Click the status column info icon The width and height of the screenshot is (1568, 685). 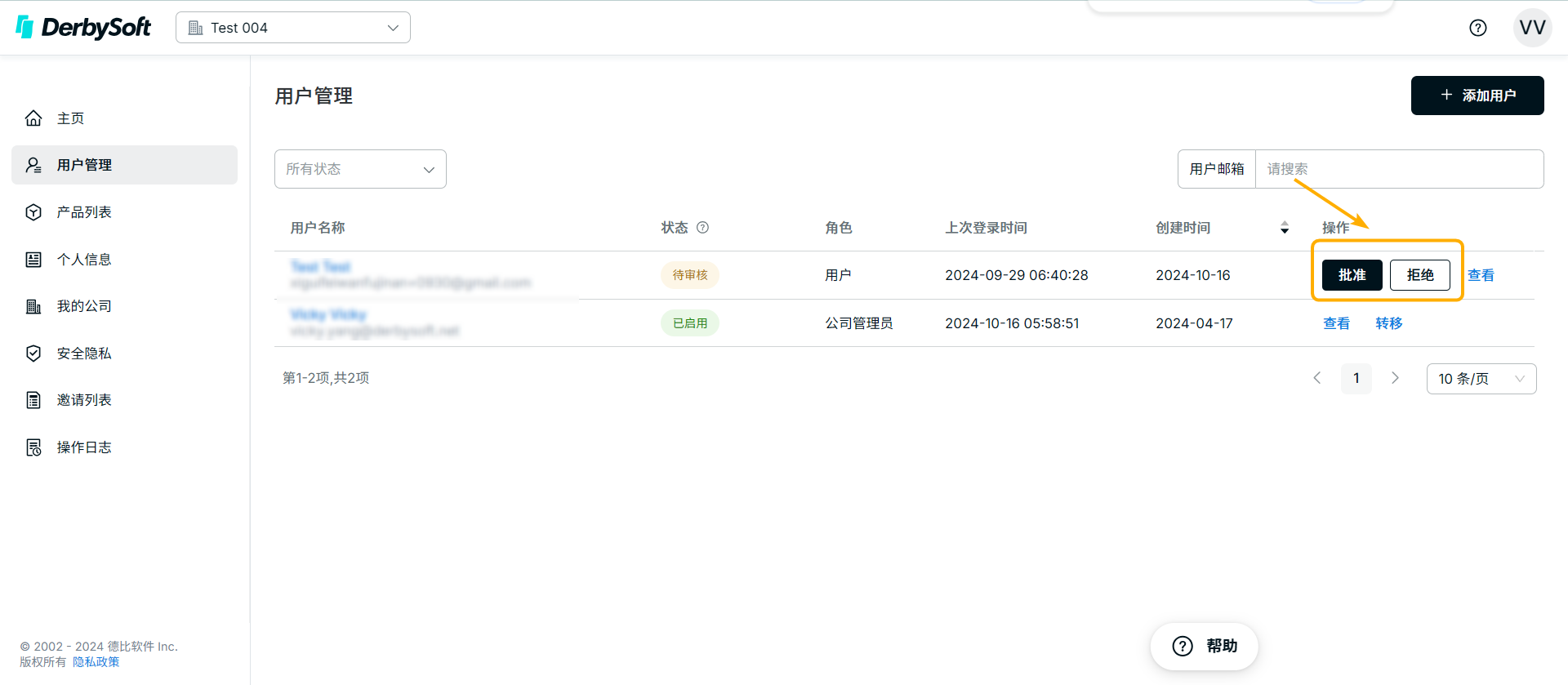(x=702, y=228)
